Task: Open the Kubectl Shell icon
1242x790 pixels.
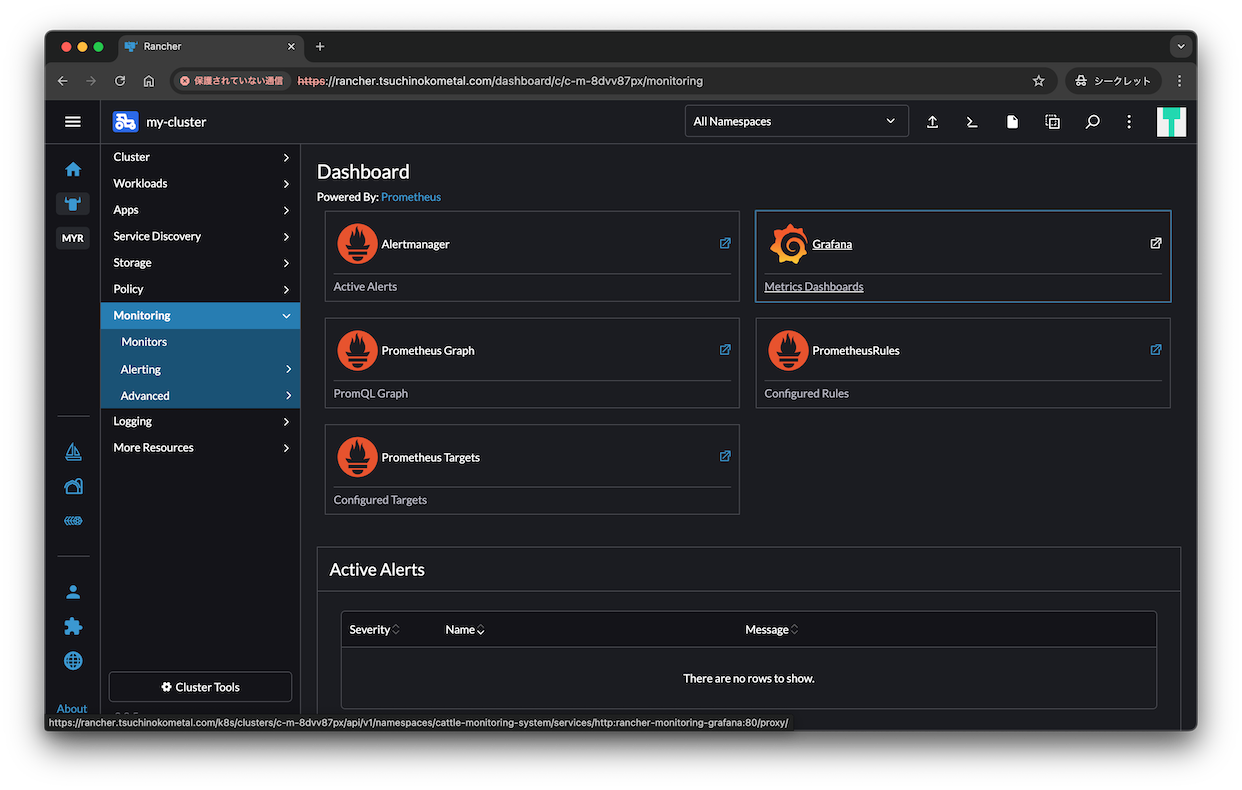Action: pos(972,121)
